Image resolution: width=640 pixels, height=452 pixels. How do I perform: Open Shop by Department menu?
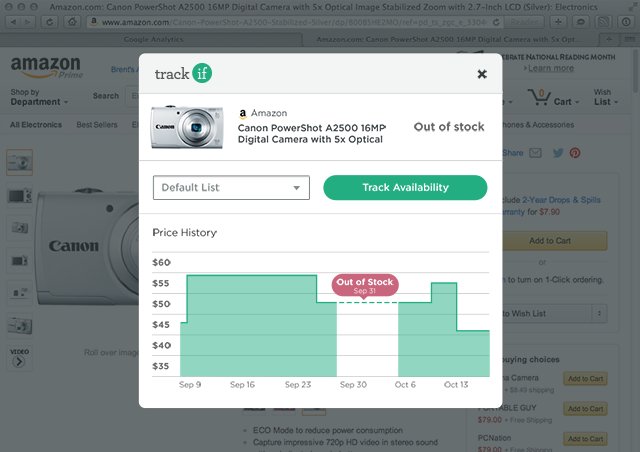click(x=39, y=97)
